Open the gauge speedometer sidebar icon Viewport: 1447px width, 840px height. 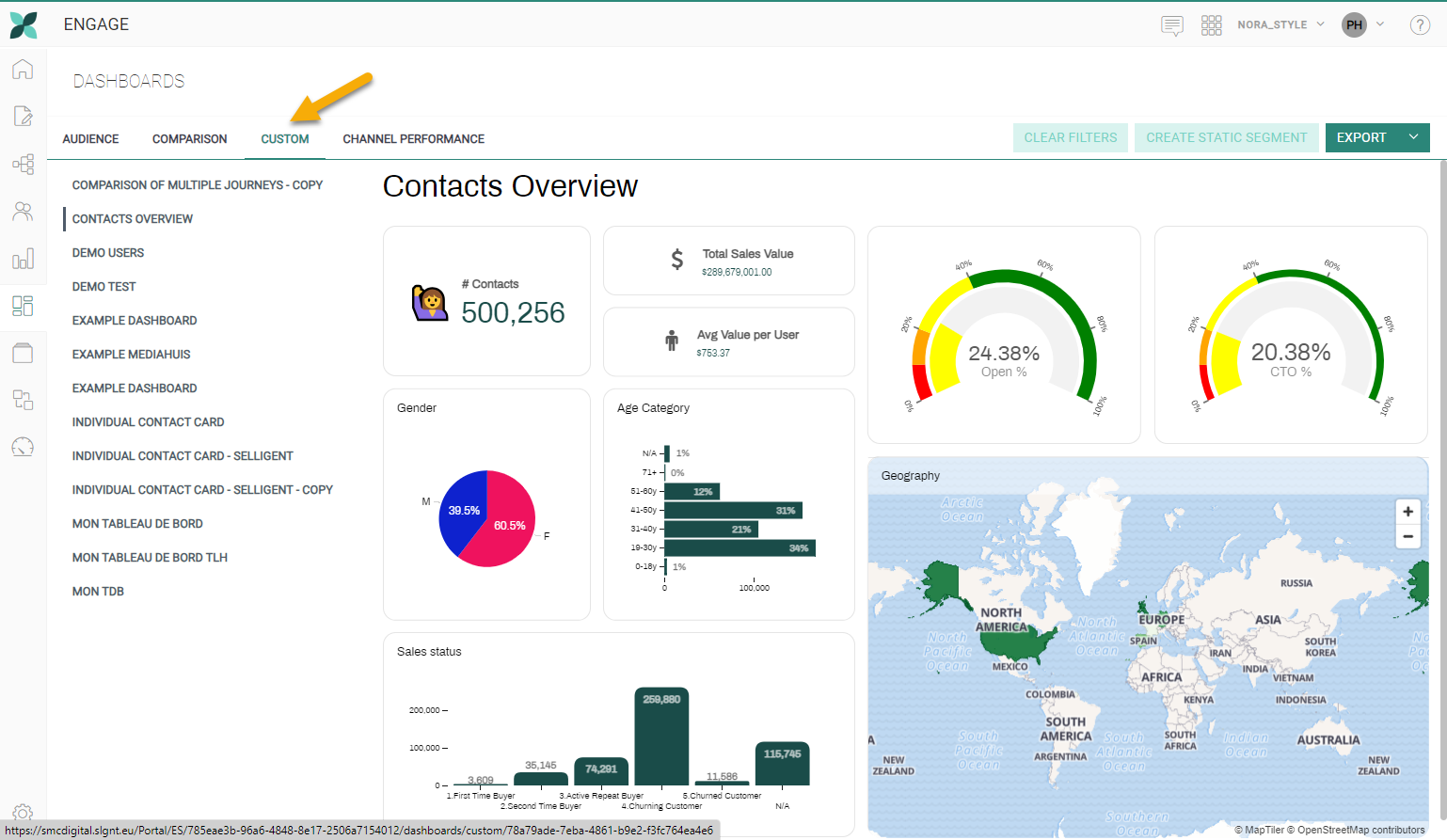point(23,447)
